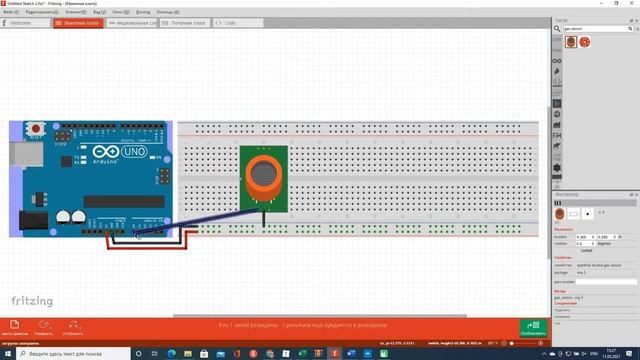Screen dimensions: 640x360
Task: Open the Mail app from the taskbar
Action: tap(220, 353)
